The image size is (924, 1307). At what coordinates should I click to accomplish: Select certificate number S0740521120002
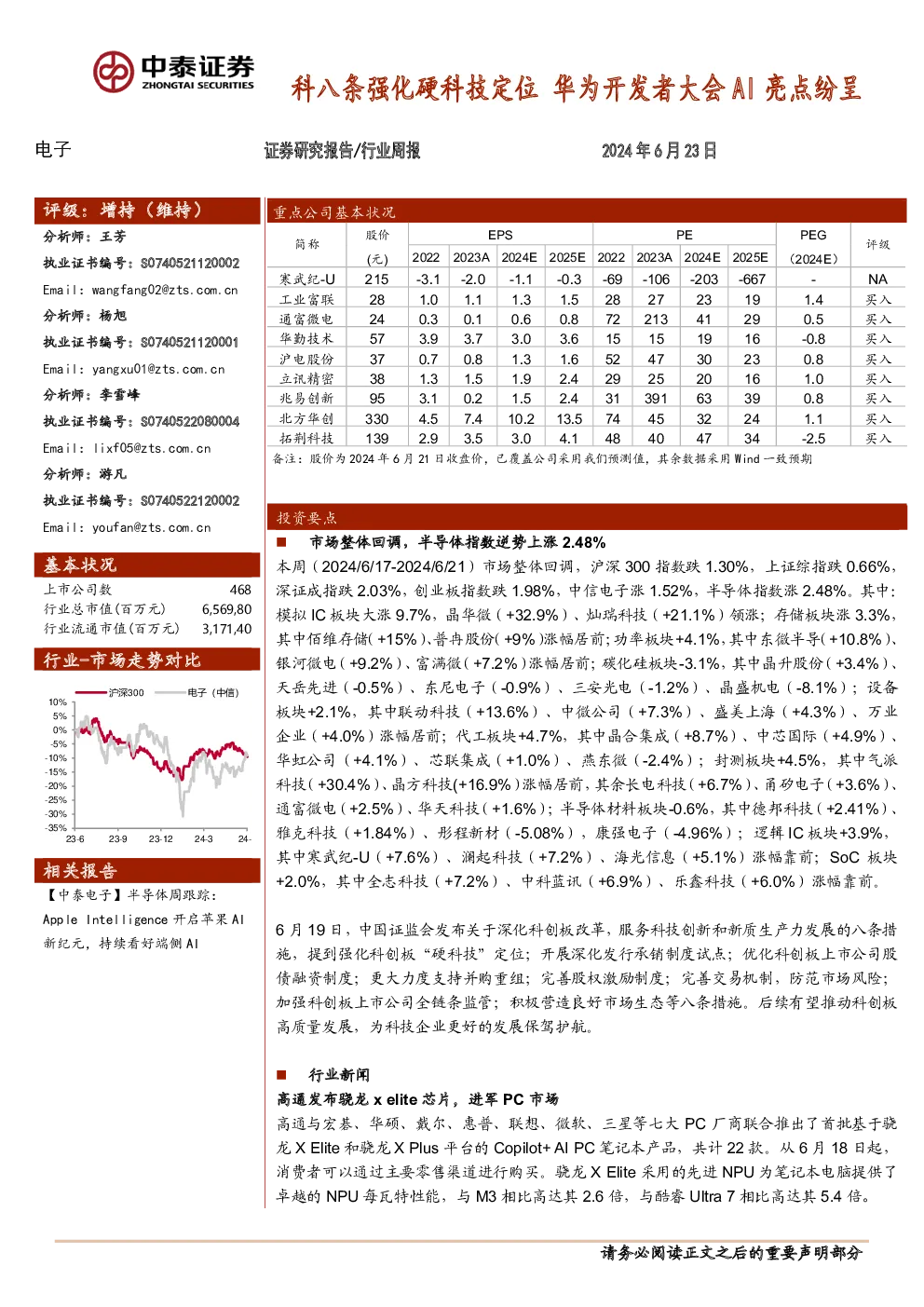[190, 264]
